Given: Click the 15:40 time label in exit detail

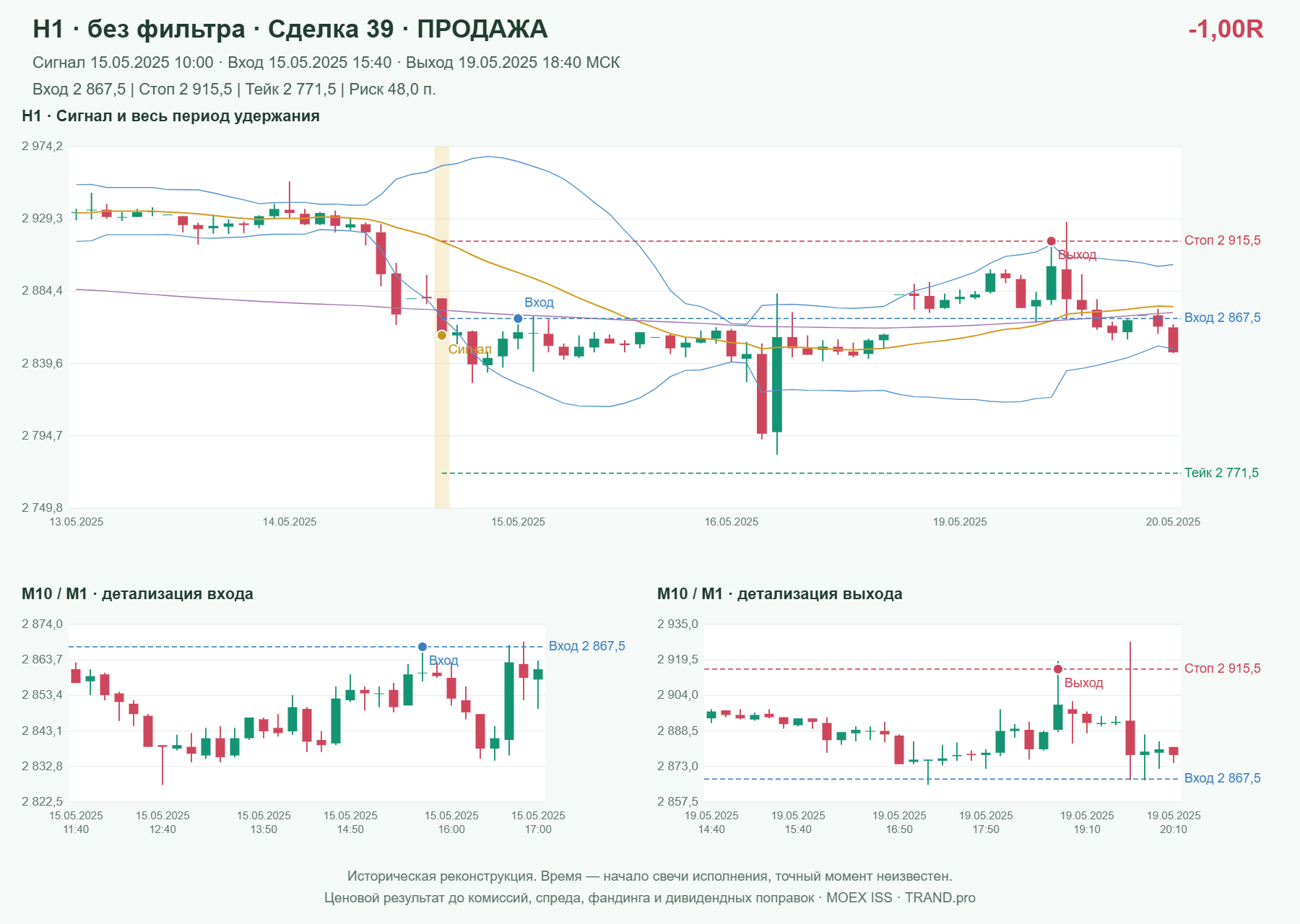Looking at the screenshot, I should coord(798,829).
